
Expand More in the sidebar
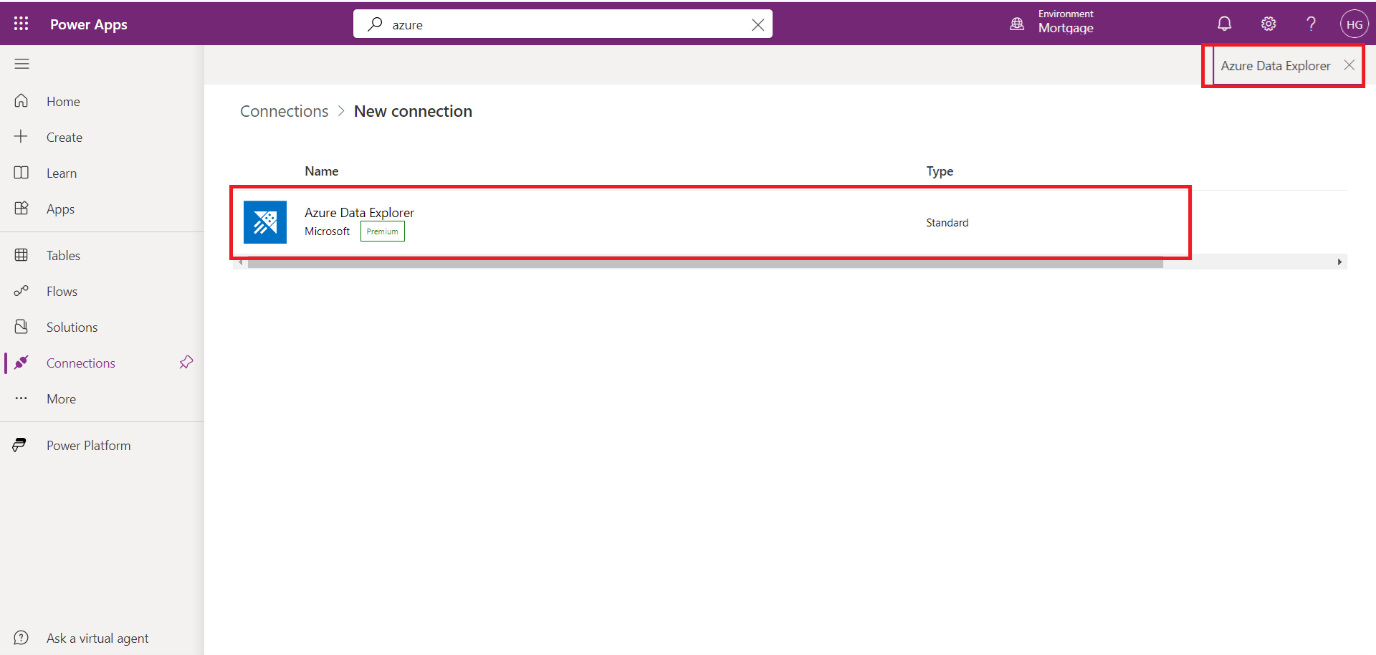tap(61, 399)
